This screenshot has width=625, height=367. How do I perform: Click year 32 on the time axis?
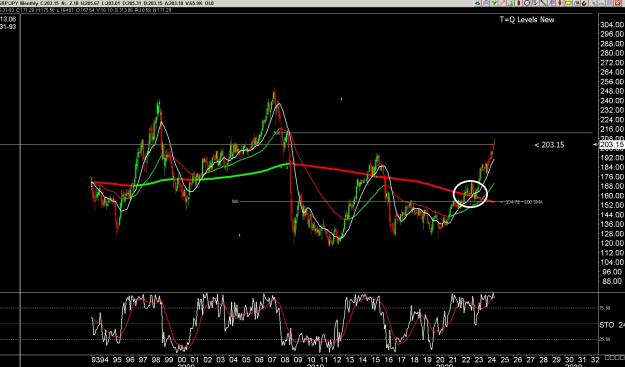[594, 359]
